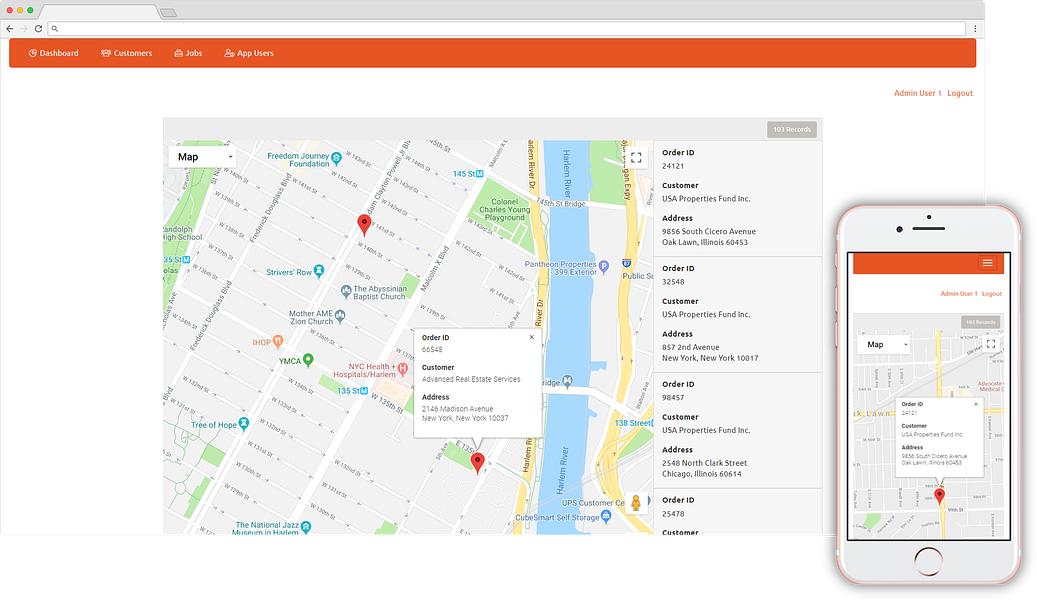Click the NYC Health + Hospitals/Harlem icon
Screen dimensions: 1037x600
(x=402, y=368)
